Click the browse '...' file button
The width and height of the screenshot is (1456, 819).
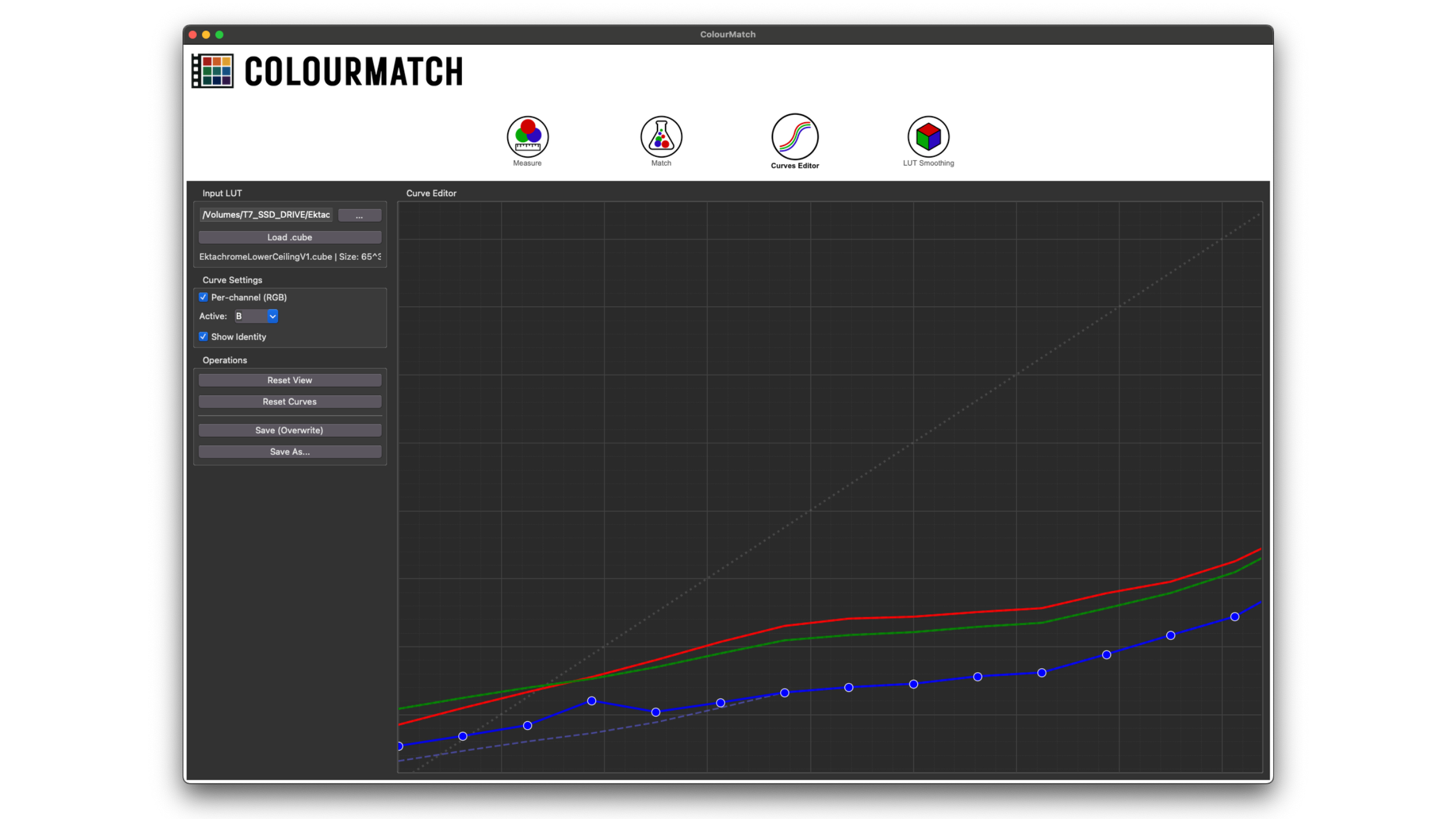[359, 216]
